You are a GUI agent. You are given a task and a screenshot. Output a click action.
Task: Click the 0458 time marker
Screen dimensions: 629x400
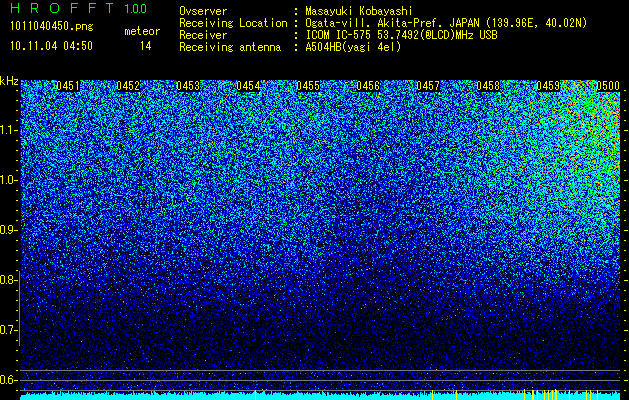pos(488,86)
